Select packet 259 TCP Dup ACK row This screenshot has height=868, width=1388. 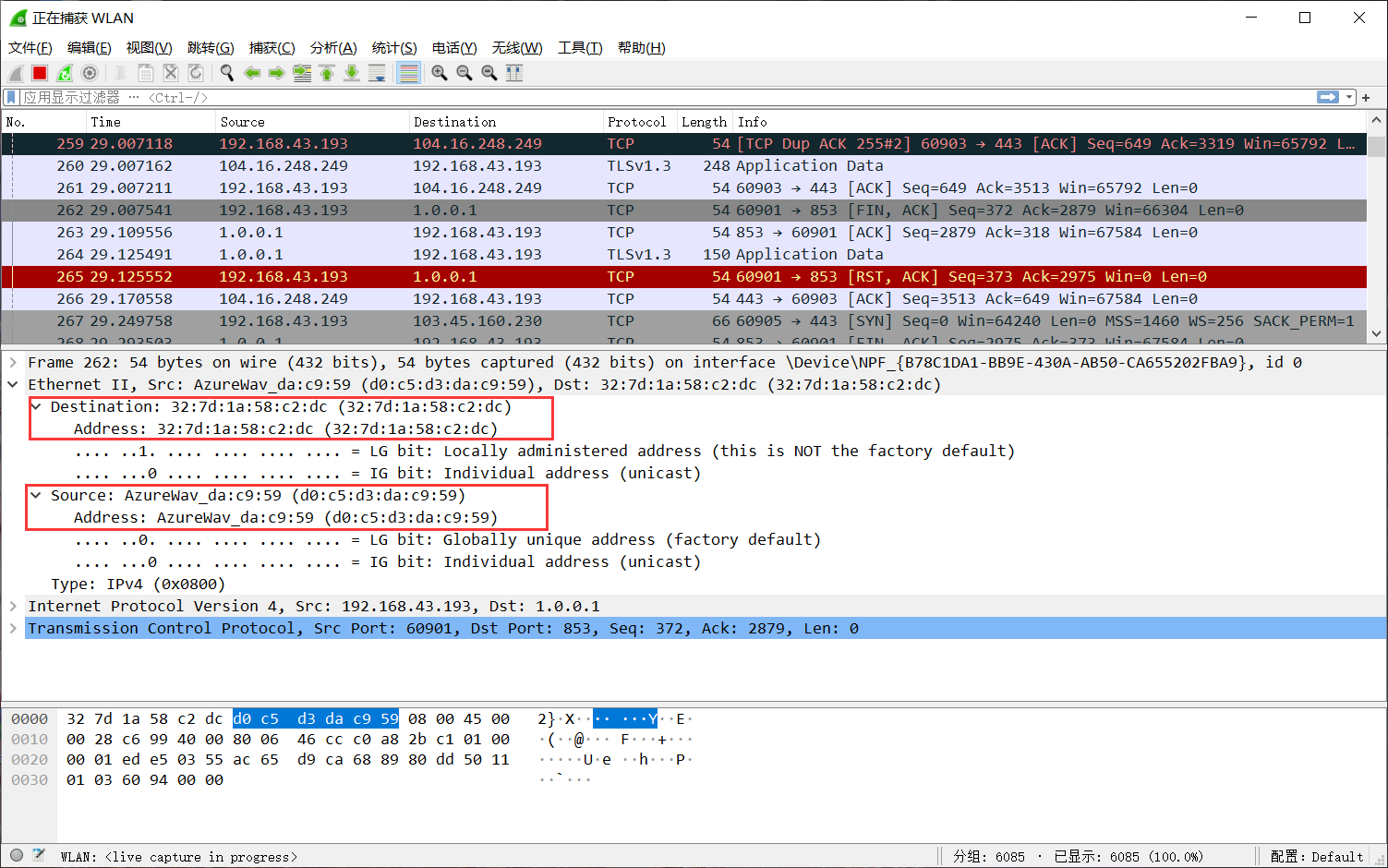pyautogui.click(x=684, y=144)
